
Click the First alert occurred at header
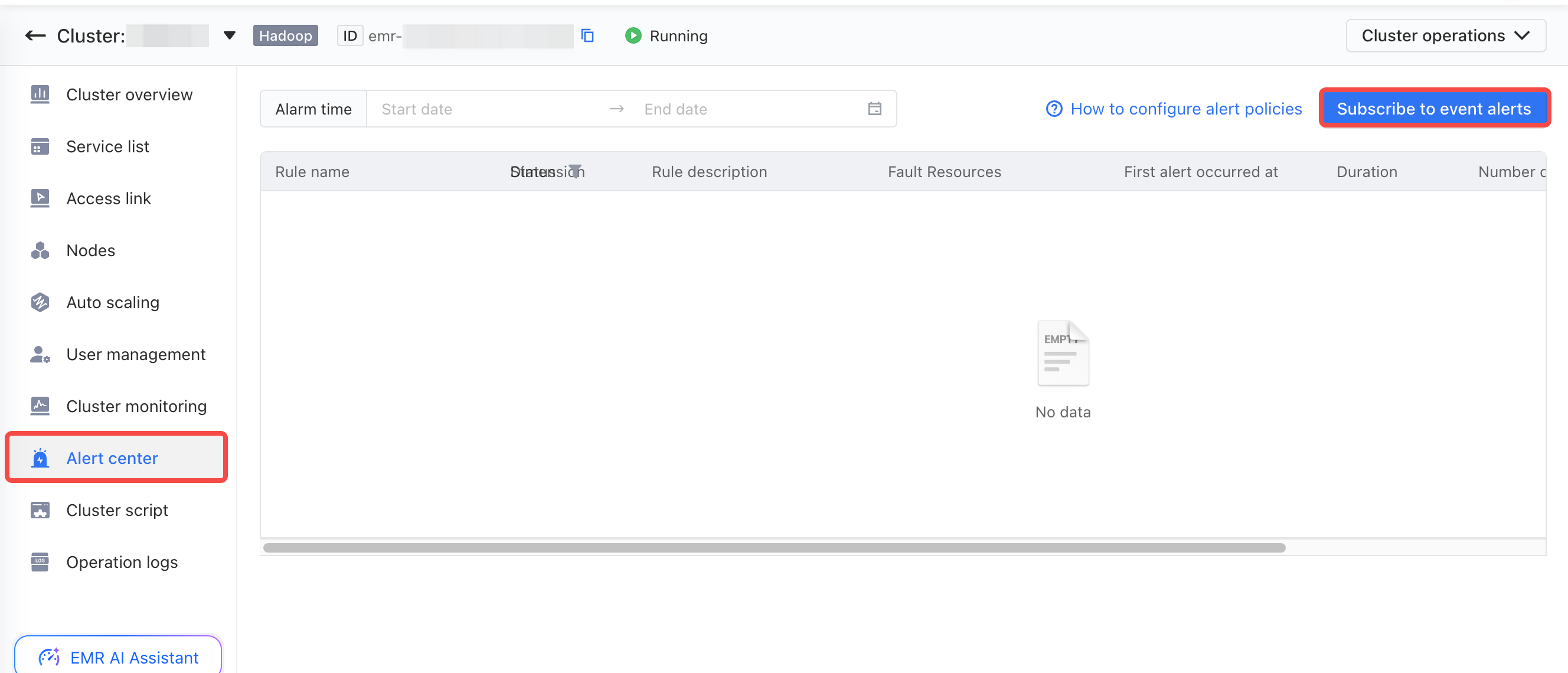[1200, 172]
